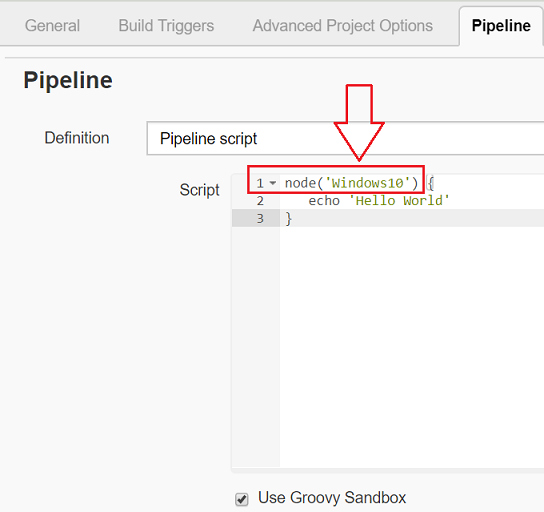Image resolution: width=544 pixels, height=512 pixels.
Task: Click the node keyword on line 1
Action: point(300,183)
